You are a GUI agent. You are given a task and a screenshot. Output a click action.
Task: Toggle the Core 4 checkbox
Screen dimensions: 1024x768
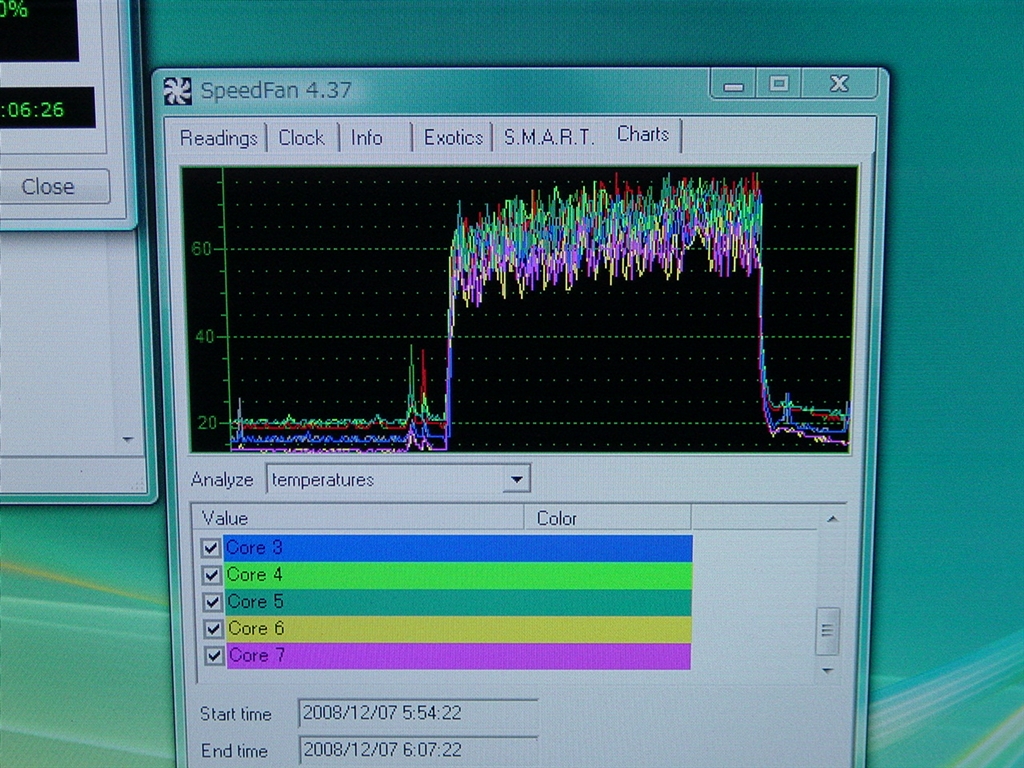pos(211,575)
